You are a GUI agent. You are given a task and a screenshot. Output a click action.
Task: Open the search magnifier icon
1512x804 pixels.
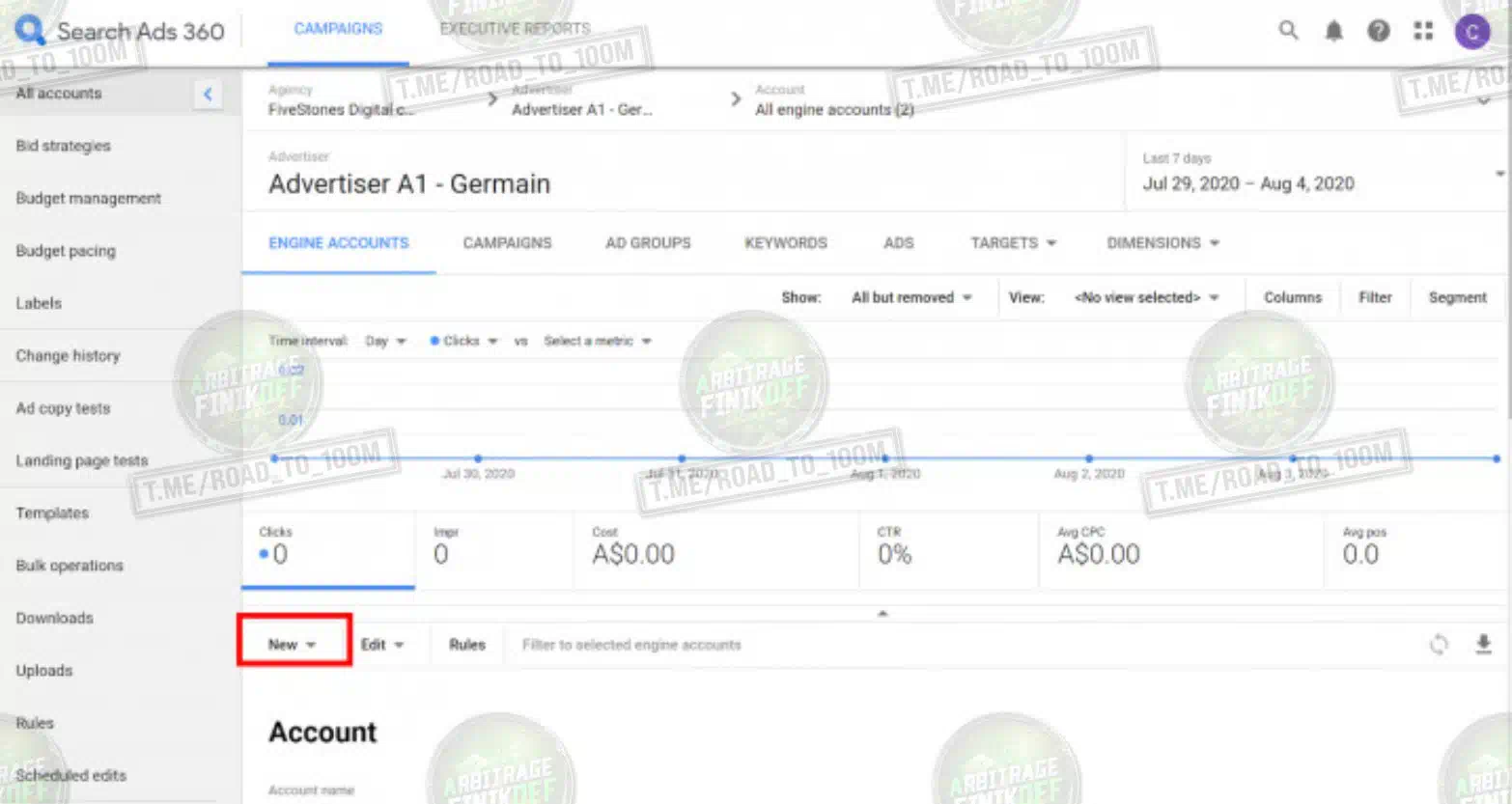1288,31
